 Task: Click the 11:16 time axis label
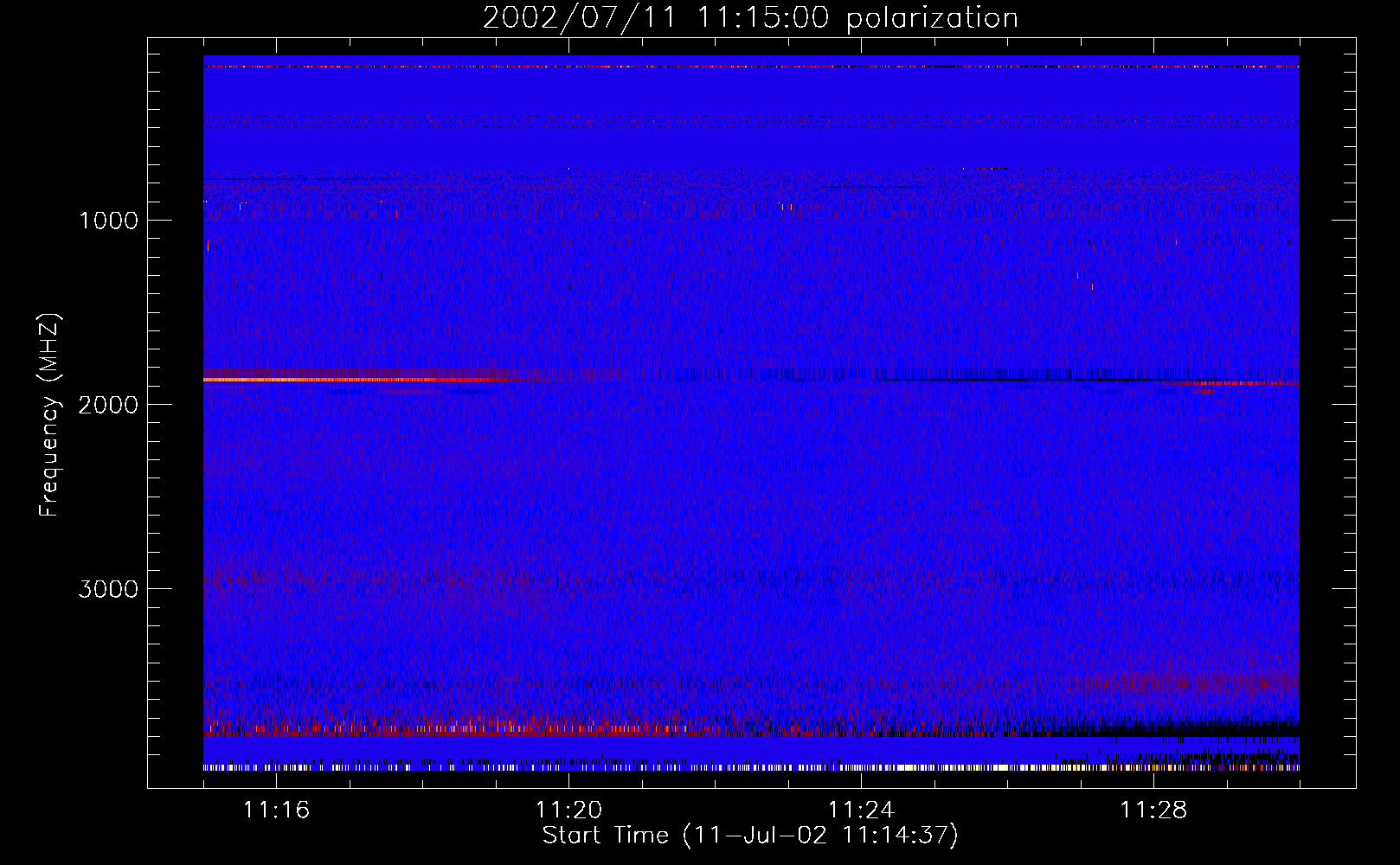(x=276, y=810)
